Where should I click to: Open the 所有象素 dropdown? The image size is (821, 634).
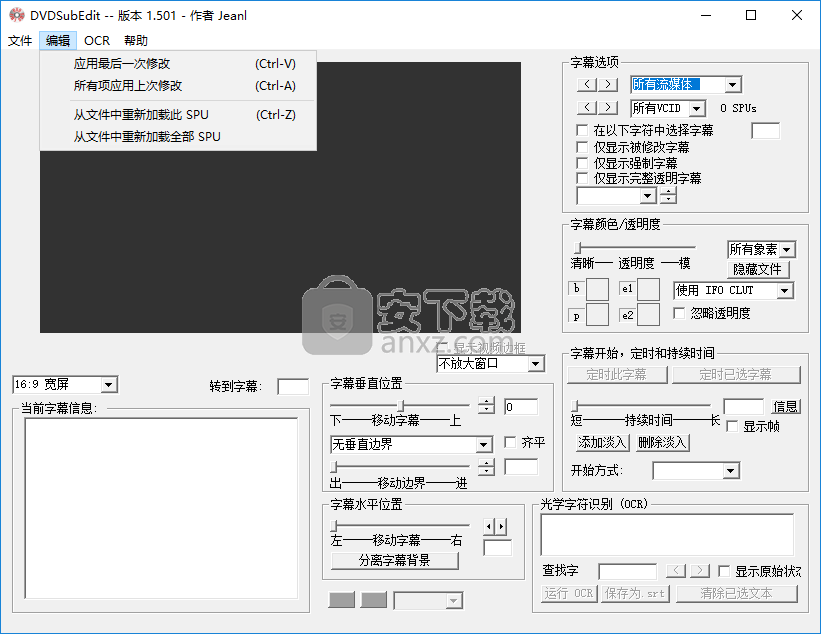pos(786,250)
